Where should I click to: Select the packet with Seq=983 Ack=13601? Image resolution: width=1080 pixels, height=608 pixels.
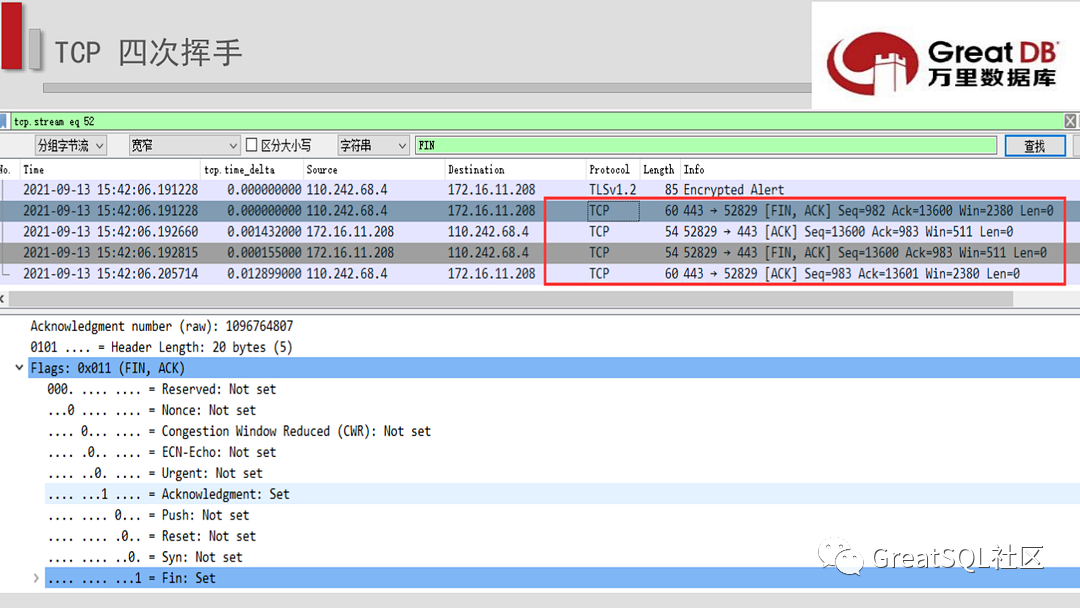[x=540, y=273]
